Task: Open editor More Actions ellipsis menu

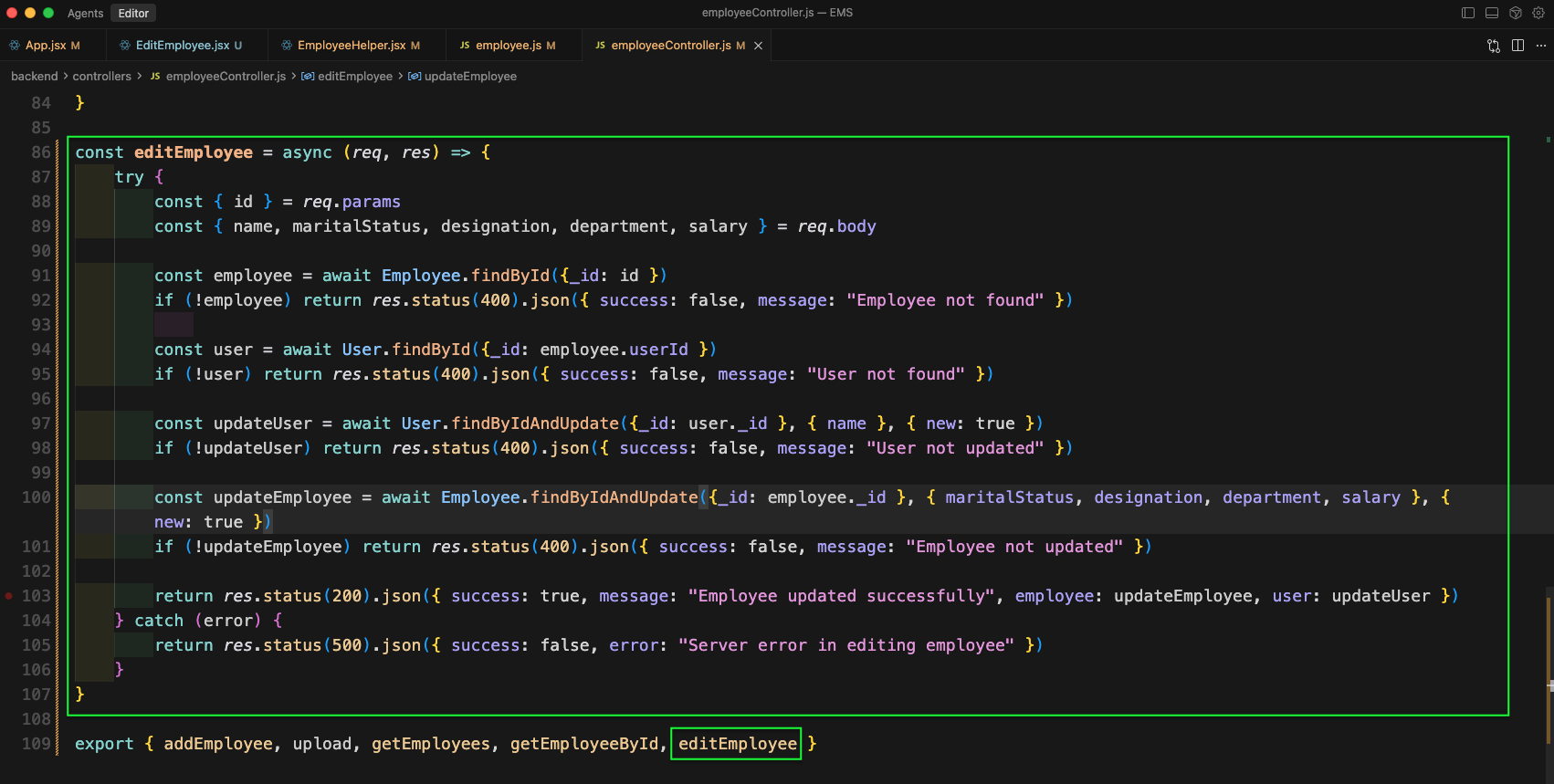Action: tap(1541, 46)
